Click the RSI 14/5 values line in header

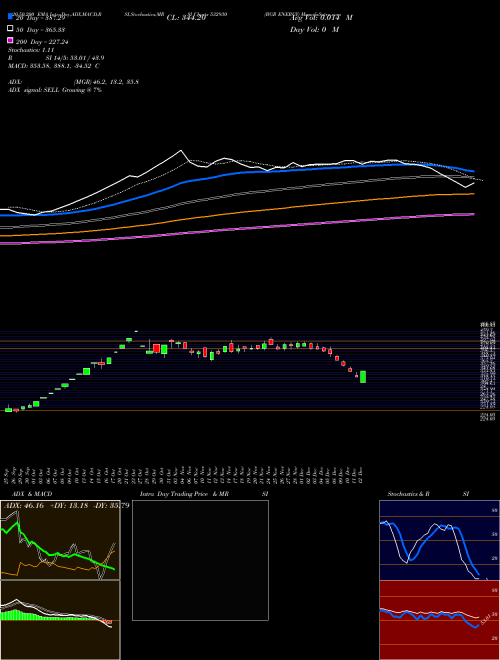coord(56,58)
